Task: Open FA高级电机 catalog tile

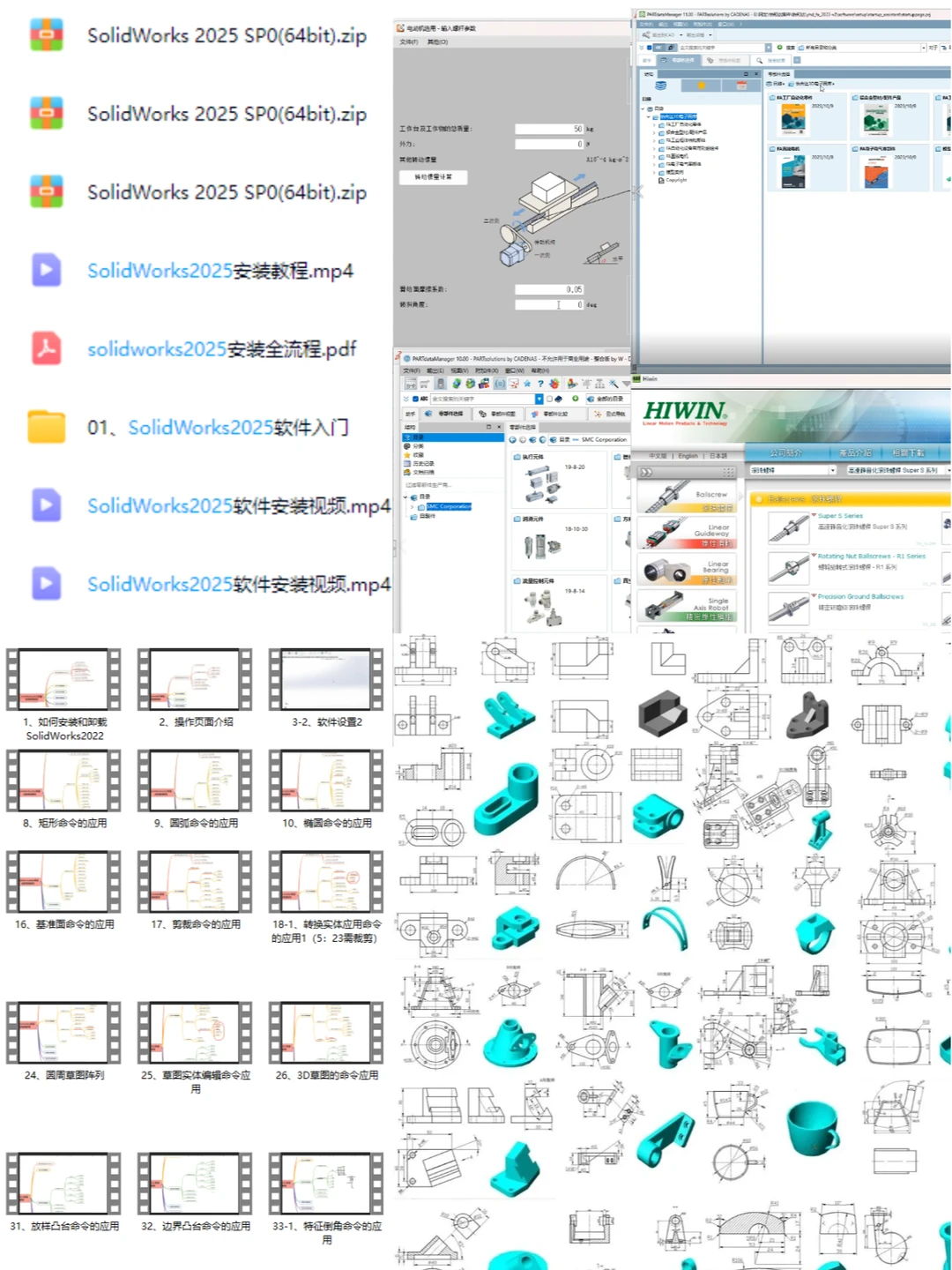Action: coord(807,168)
